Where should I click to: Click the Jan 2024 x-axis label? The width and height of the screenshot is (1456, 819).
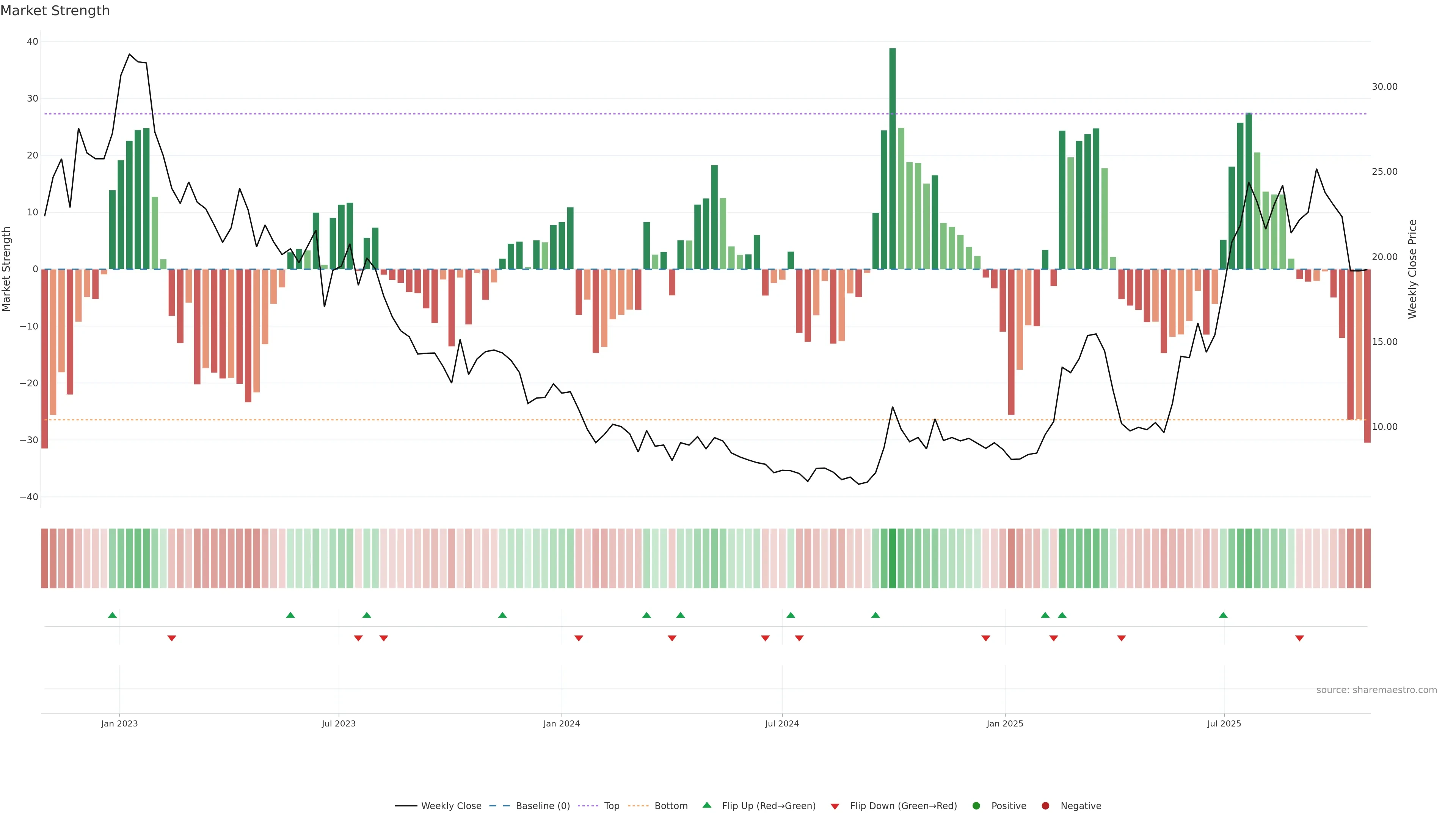[x=561, y=723]
